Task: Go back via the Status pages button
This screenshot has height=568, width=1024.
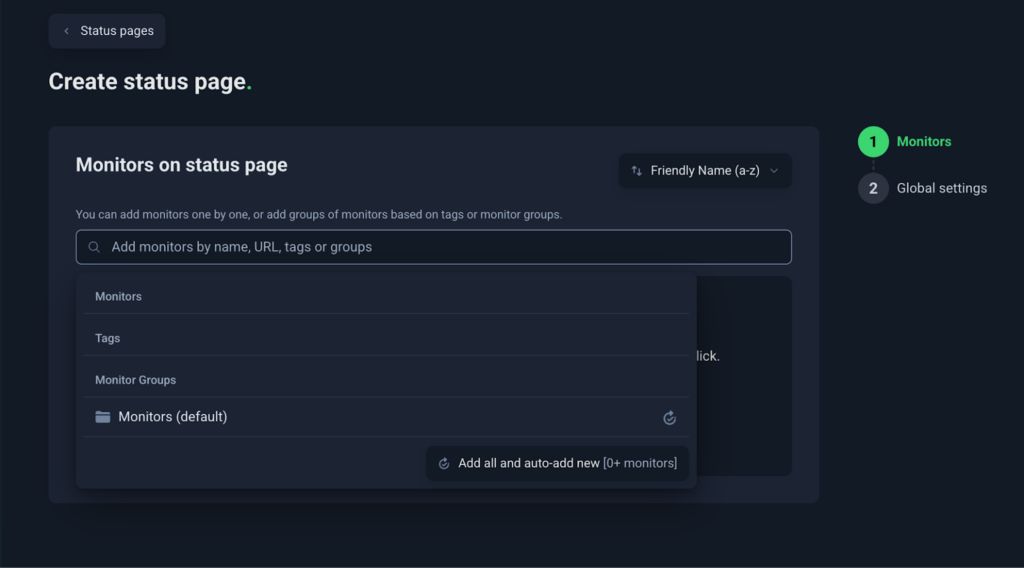Action: [107, 31]
